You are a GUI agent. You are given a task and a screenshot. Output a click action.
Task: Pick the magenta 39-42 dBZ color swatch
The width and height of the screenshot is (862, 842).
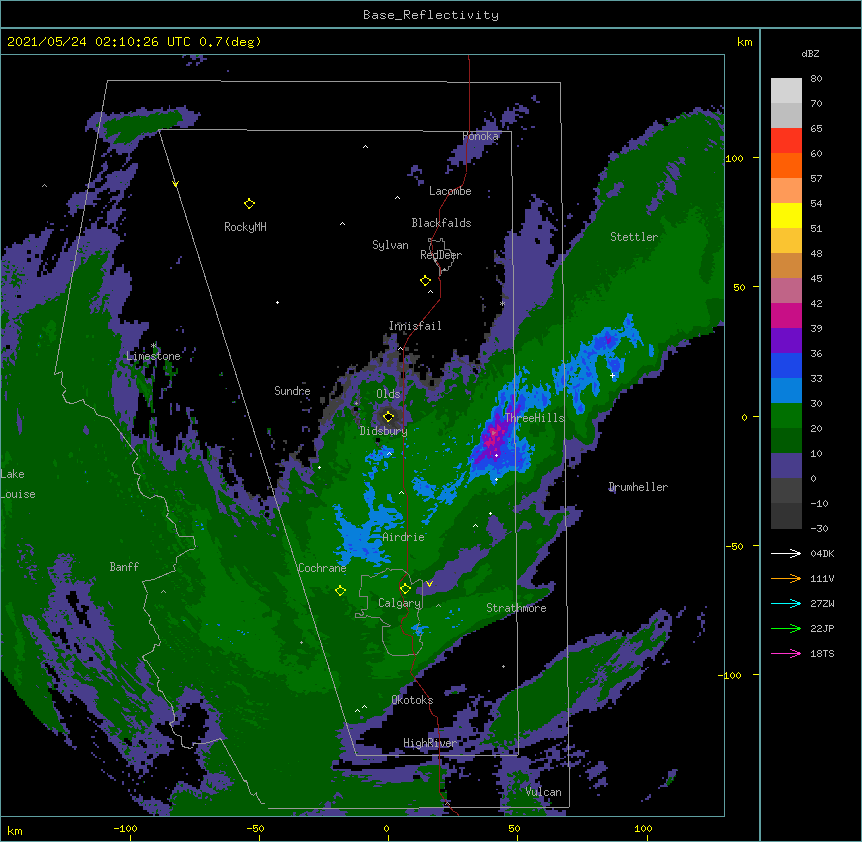click(x=786, y=315)
